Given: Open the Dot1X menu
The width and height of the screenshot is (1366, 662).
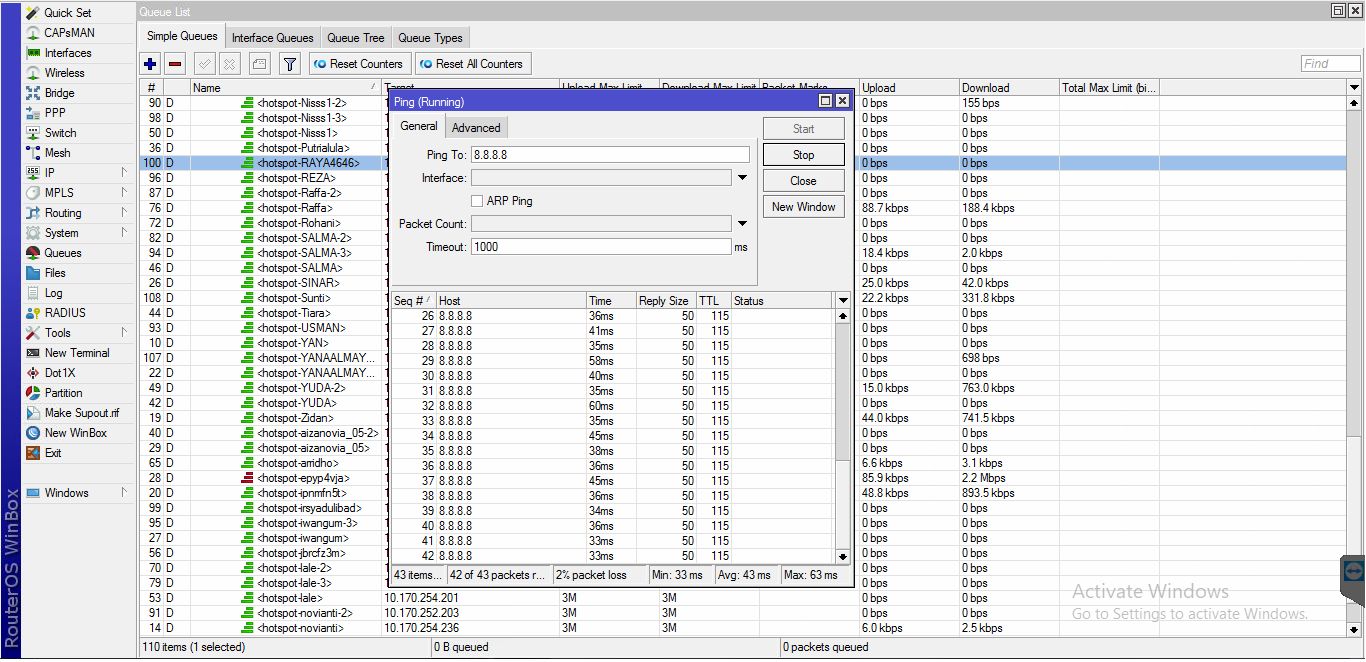Looking at the screenshot, I should (59, 373).
